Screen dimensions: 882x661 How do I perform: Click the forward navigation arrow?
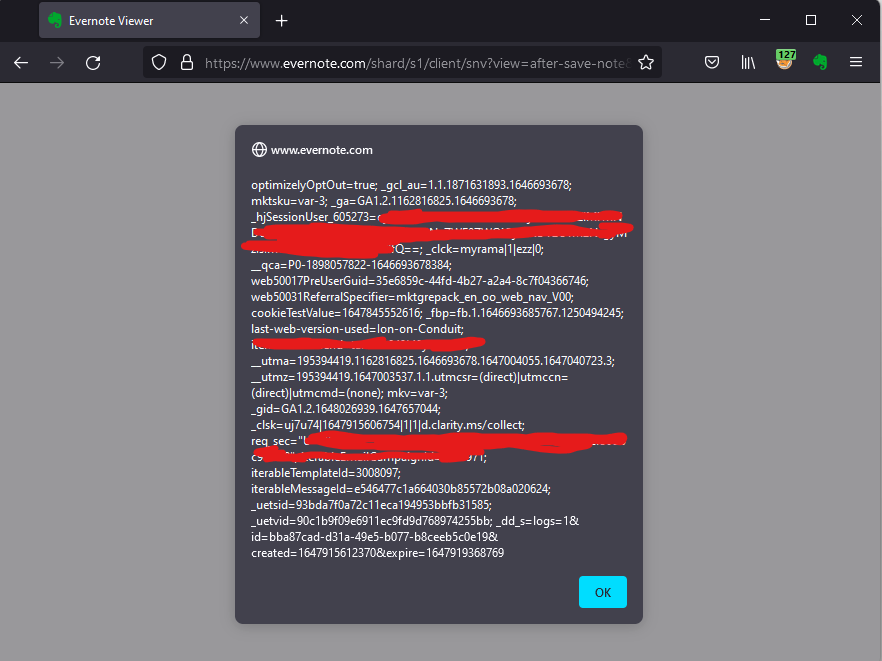[57, 62]
